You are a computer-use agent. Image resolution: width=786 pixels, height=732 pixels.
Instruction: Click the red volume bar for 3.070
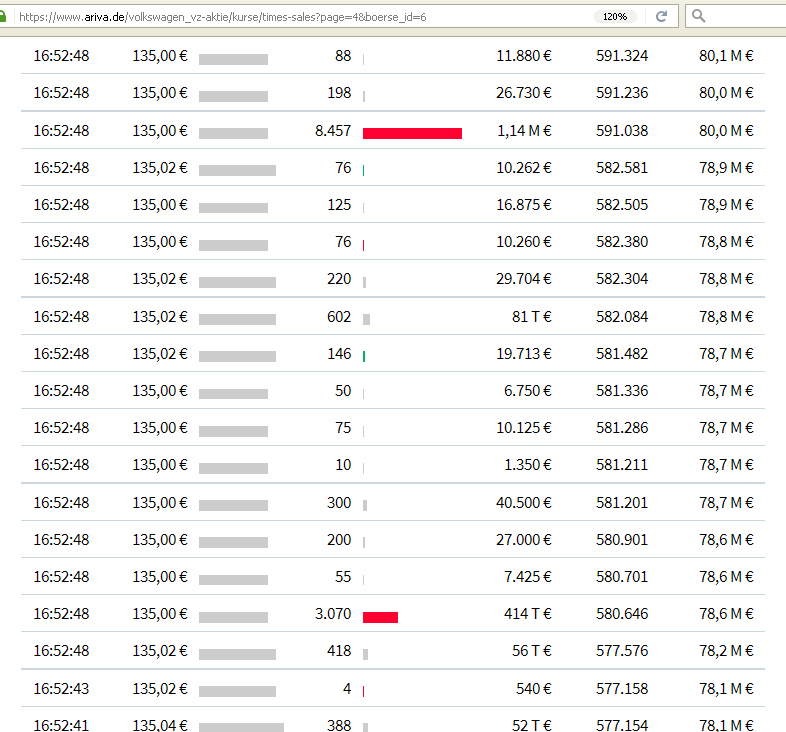(x=380, y=617)
